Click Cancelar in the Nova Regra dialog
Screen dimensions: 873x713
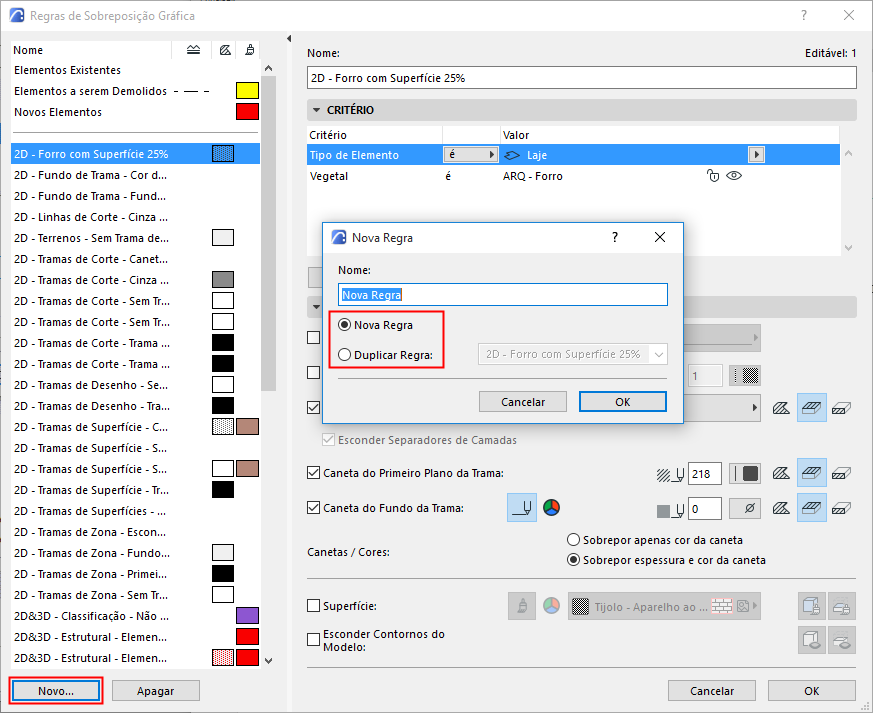click(x=523, y=402)
